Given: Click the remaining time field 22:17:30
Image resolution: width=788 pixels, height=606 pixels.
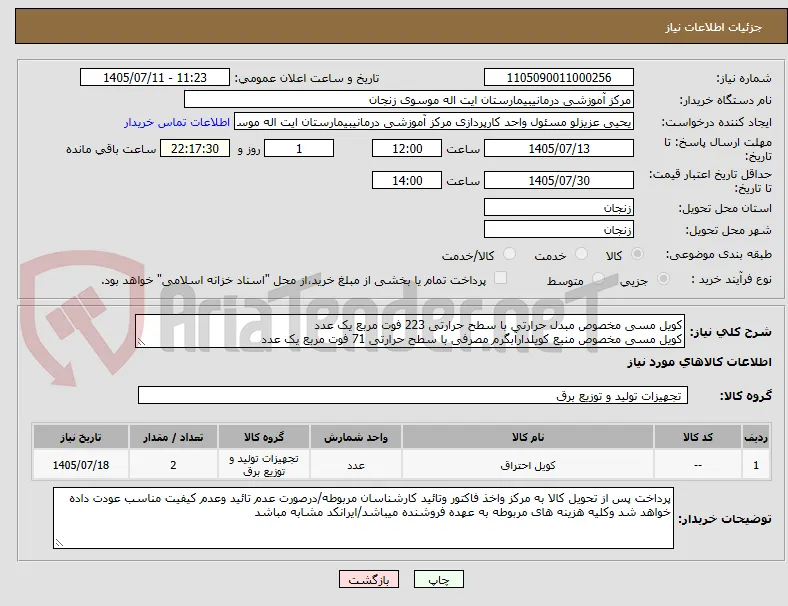Looking at the screenshot, I should [195, 149].
